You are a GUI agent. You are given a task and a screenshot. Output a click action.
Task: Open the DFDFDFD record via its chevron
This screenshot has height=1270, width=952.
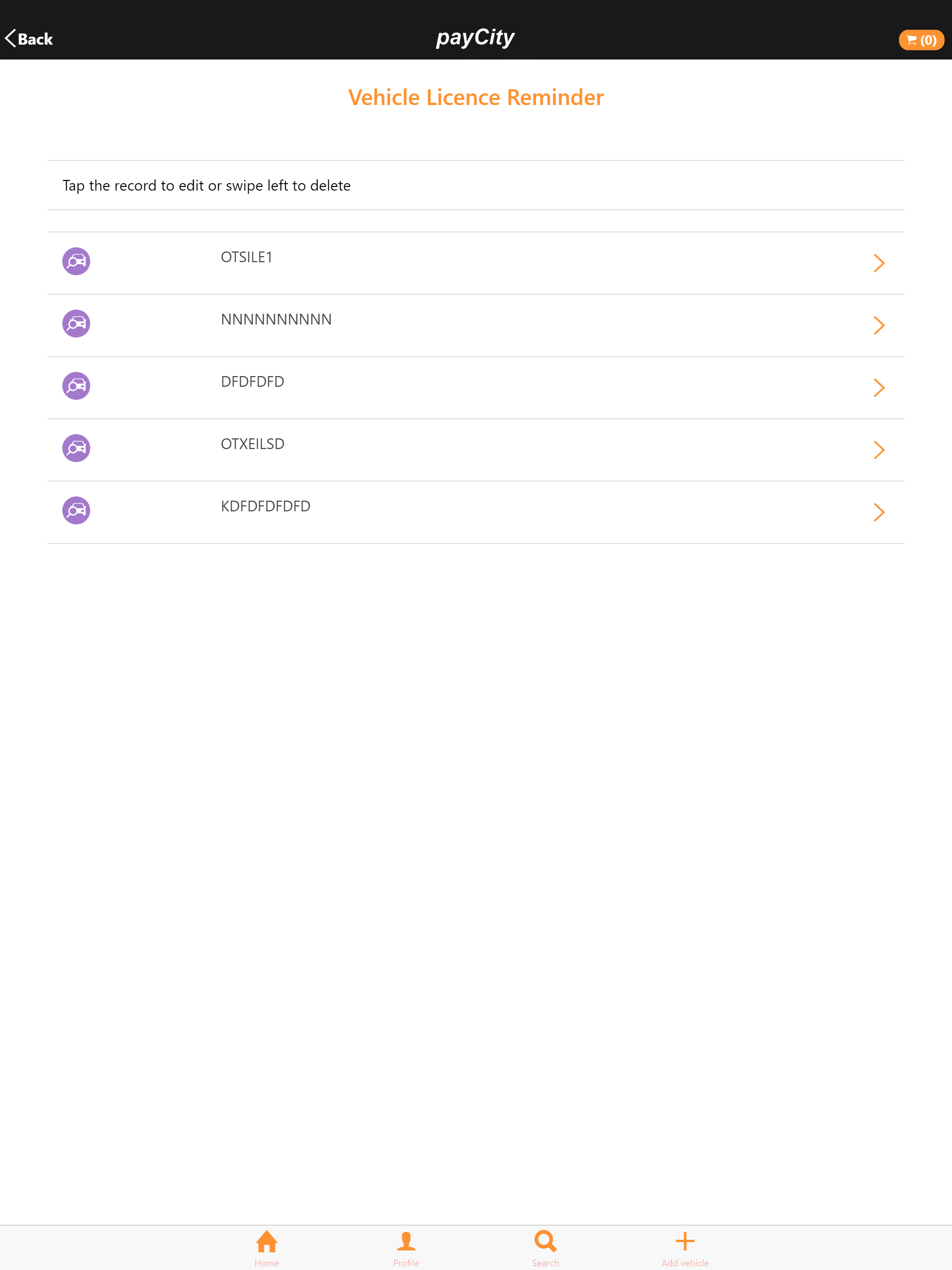point(879,388)
